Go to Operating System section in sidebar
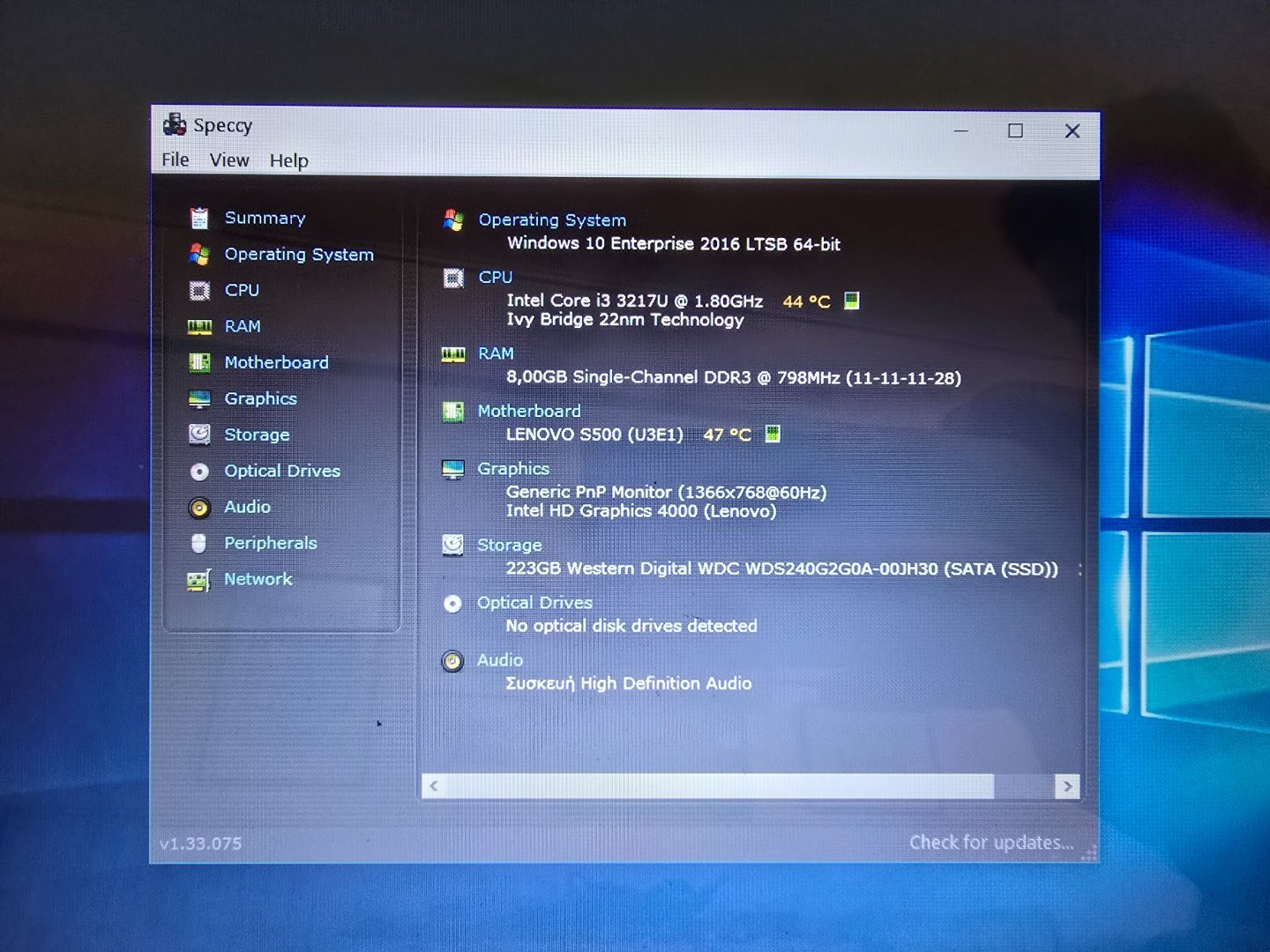1270x952 pixels. [299, 255]
